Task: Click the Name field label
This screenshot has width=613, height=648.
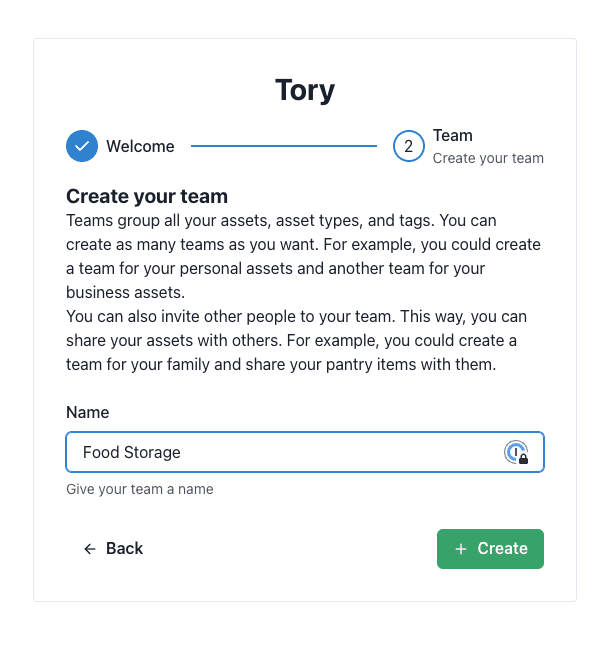Action: pyautogui.click(x=88, y=412)
